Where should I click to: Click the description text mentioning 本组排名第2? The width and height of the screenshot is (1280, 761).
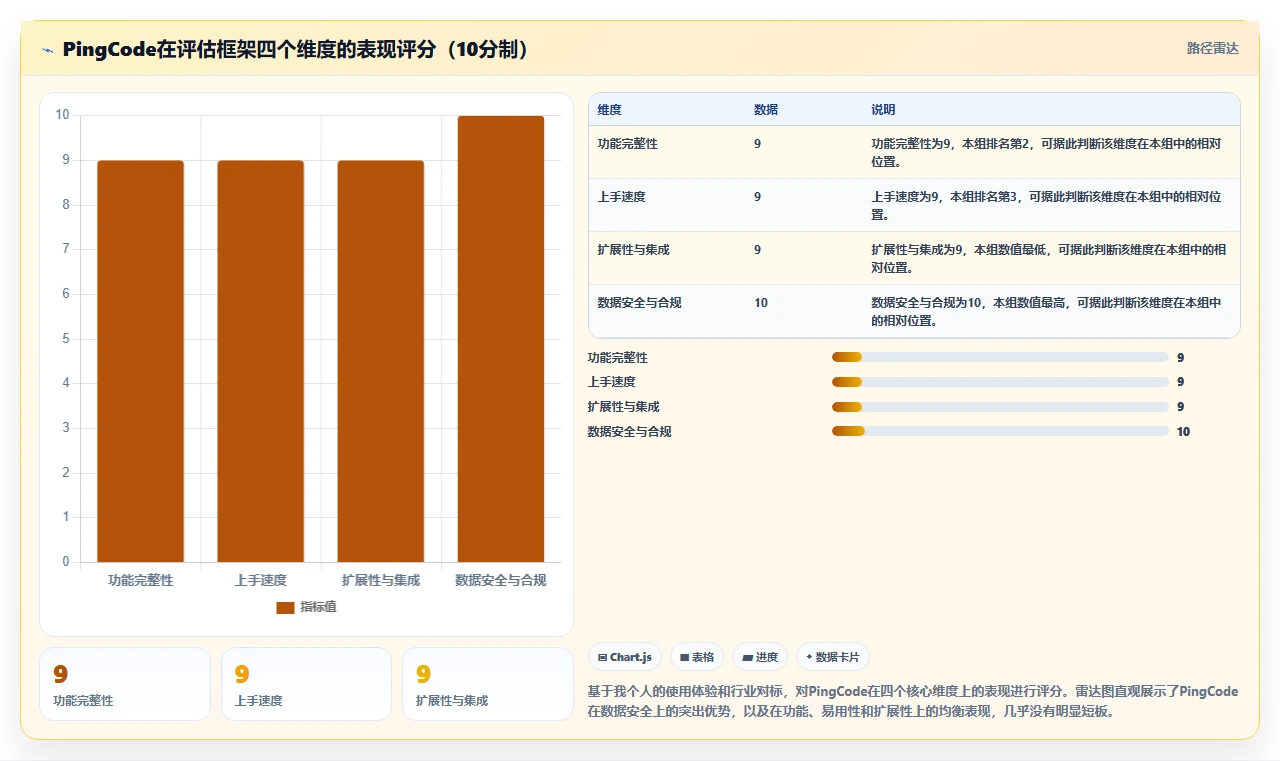pos(1046,152)
